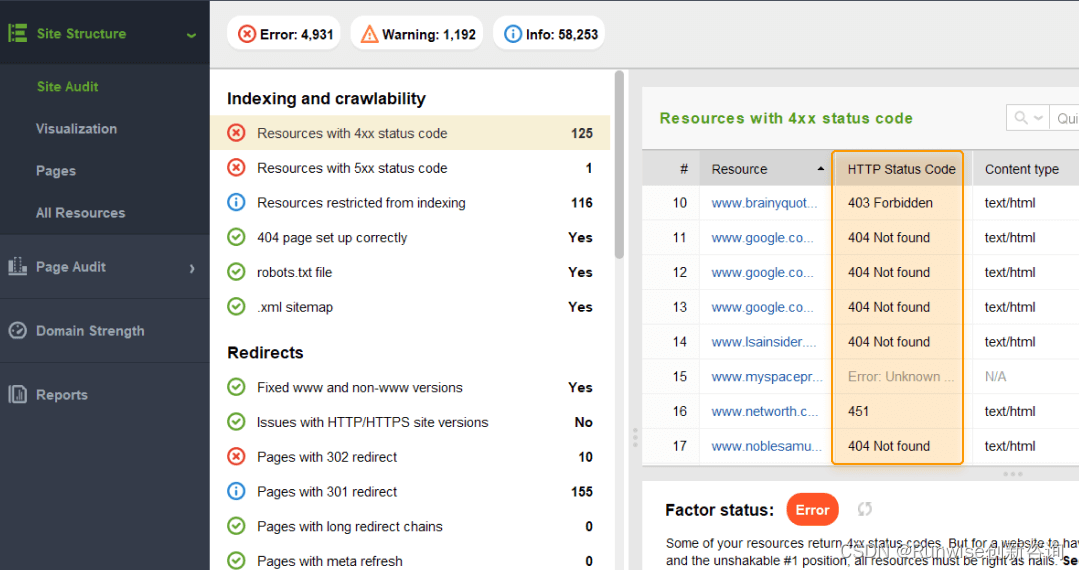This screenshot has width=1079, height=570.
Task: Click check icon beside Issues with HTTP/HTTPS site versions
Action: pos(236,421)
